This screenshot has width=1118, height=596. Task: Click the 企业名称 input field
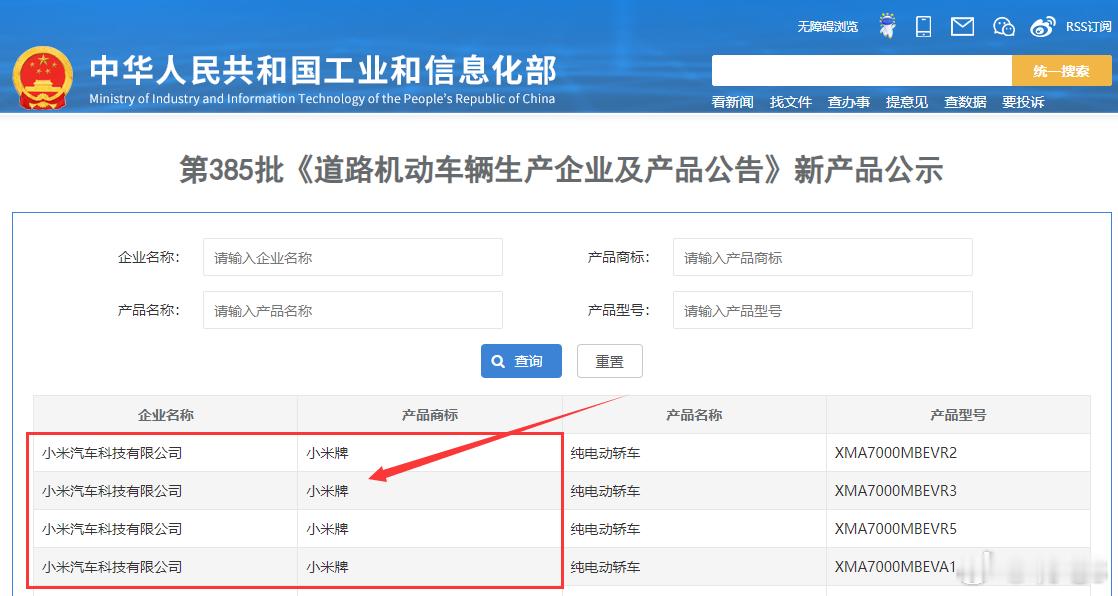(353, 257)
